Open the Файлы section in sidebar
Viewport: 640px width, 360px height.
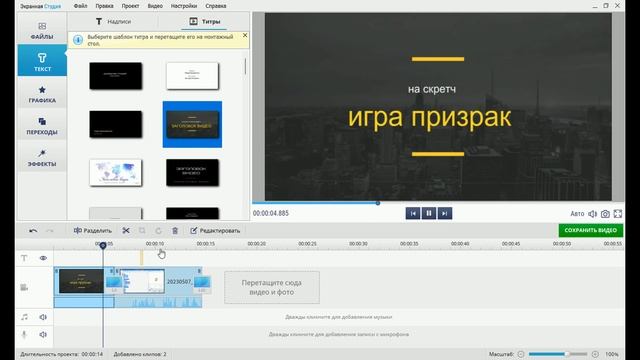[42, 31]
